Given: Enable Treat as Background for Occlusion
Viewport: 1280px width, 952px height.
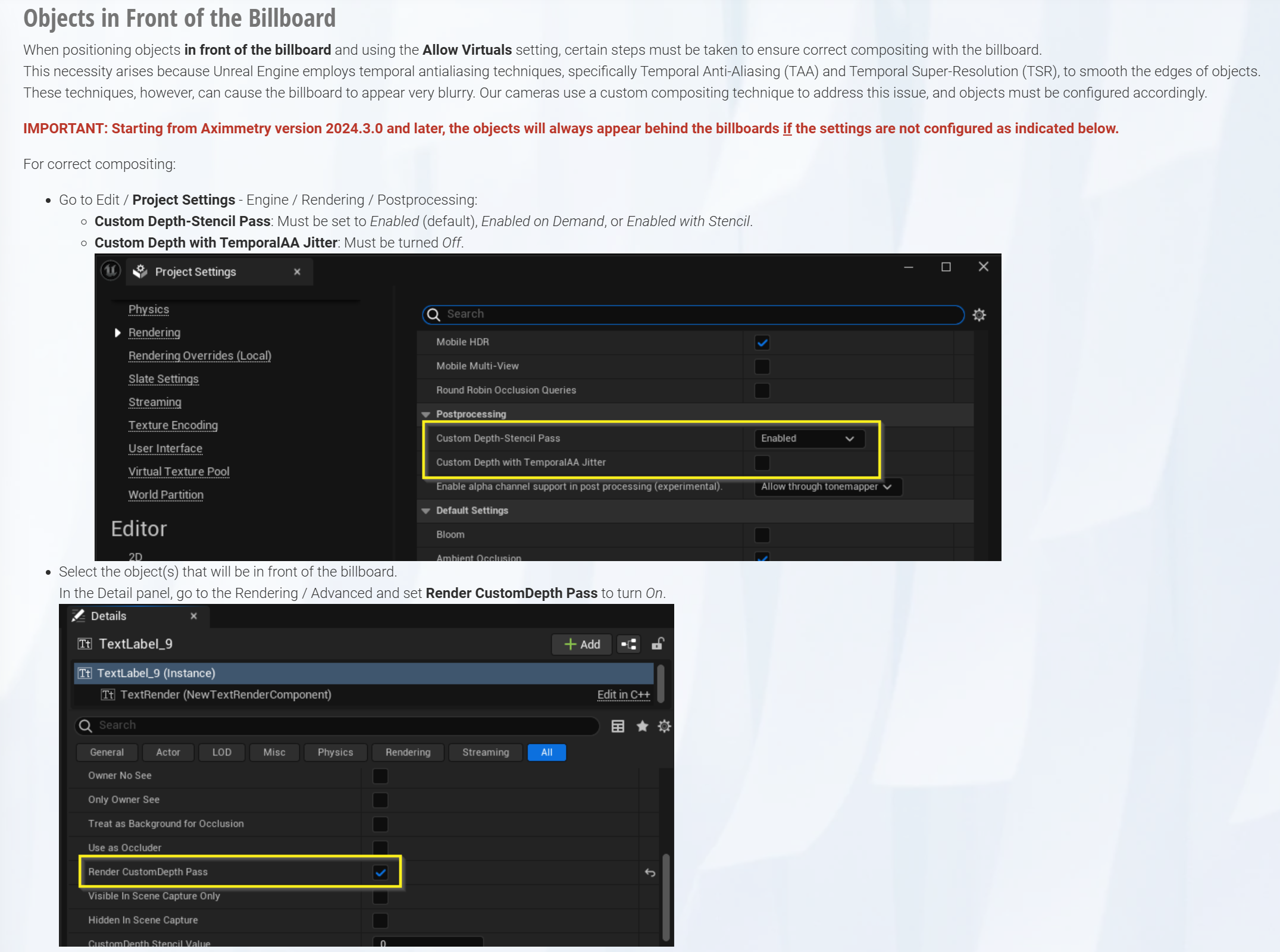Looking at the screenshot, I should point(380,824).
